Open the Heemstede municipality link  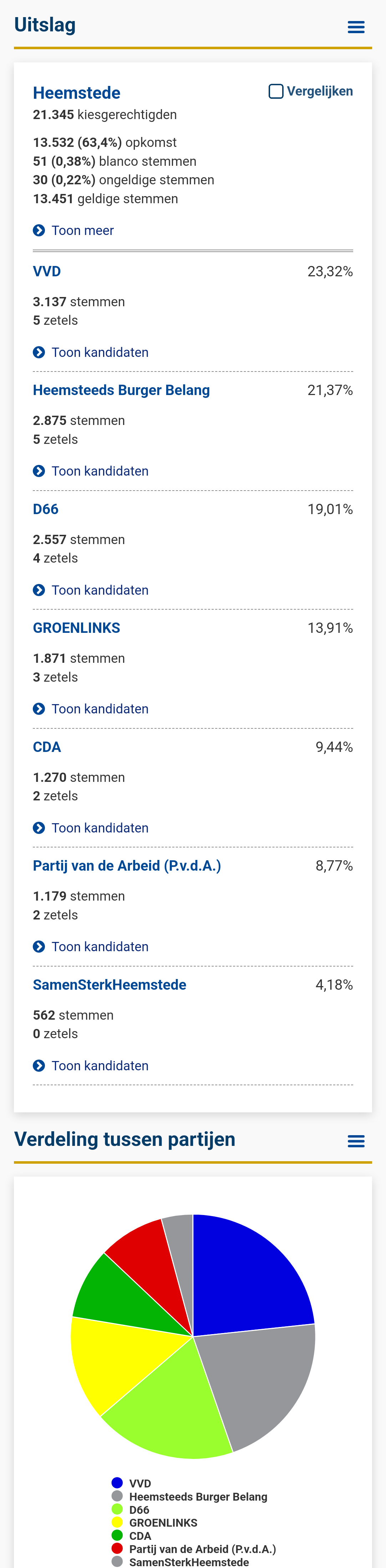tap(77, 93)
